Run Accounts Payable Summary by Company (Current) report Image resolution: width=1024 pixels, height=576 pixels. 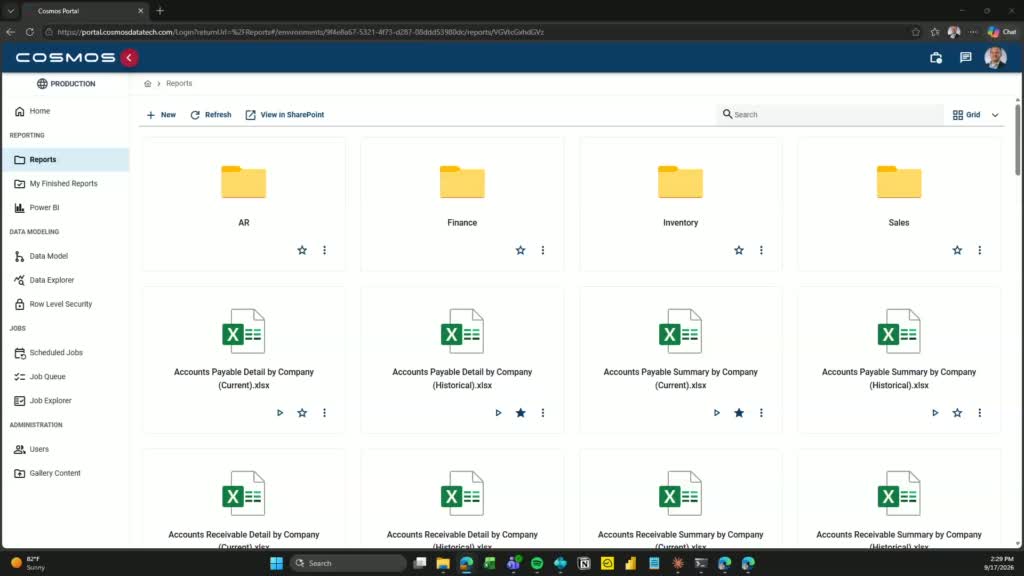point(716,413)
